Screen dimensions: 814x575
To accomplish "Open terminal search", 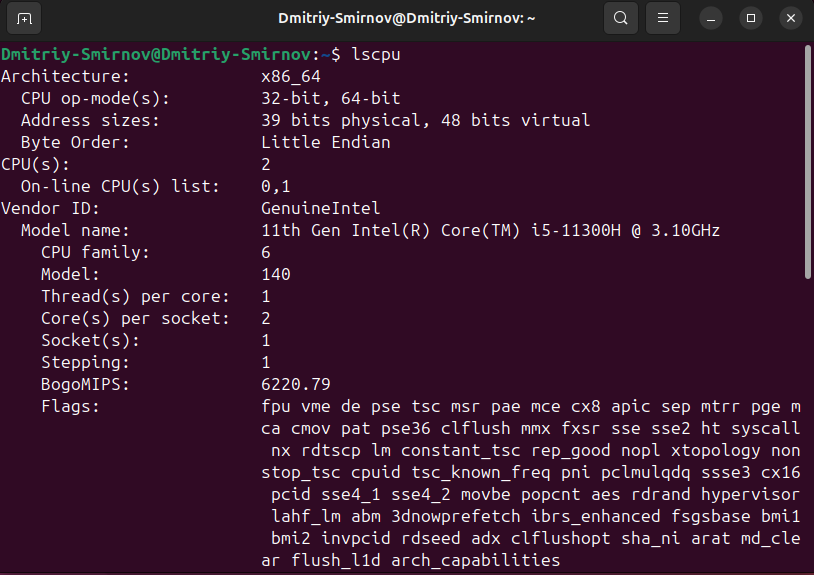I will click(x=620, y=19).
